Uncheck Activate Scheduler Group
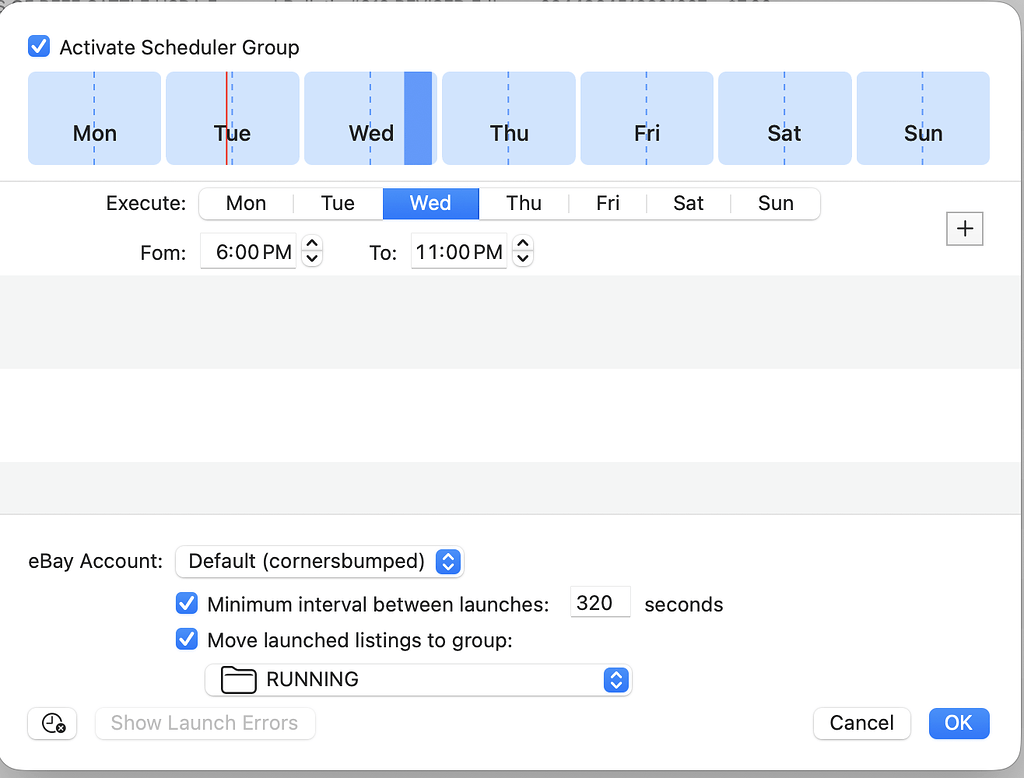 coord(39,47)
